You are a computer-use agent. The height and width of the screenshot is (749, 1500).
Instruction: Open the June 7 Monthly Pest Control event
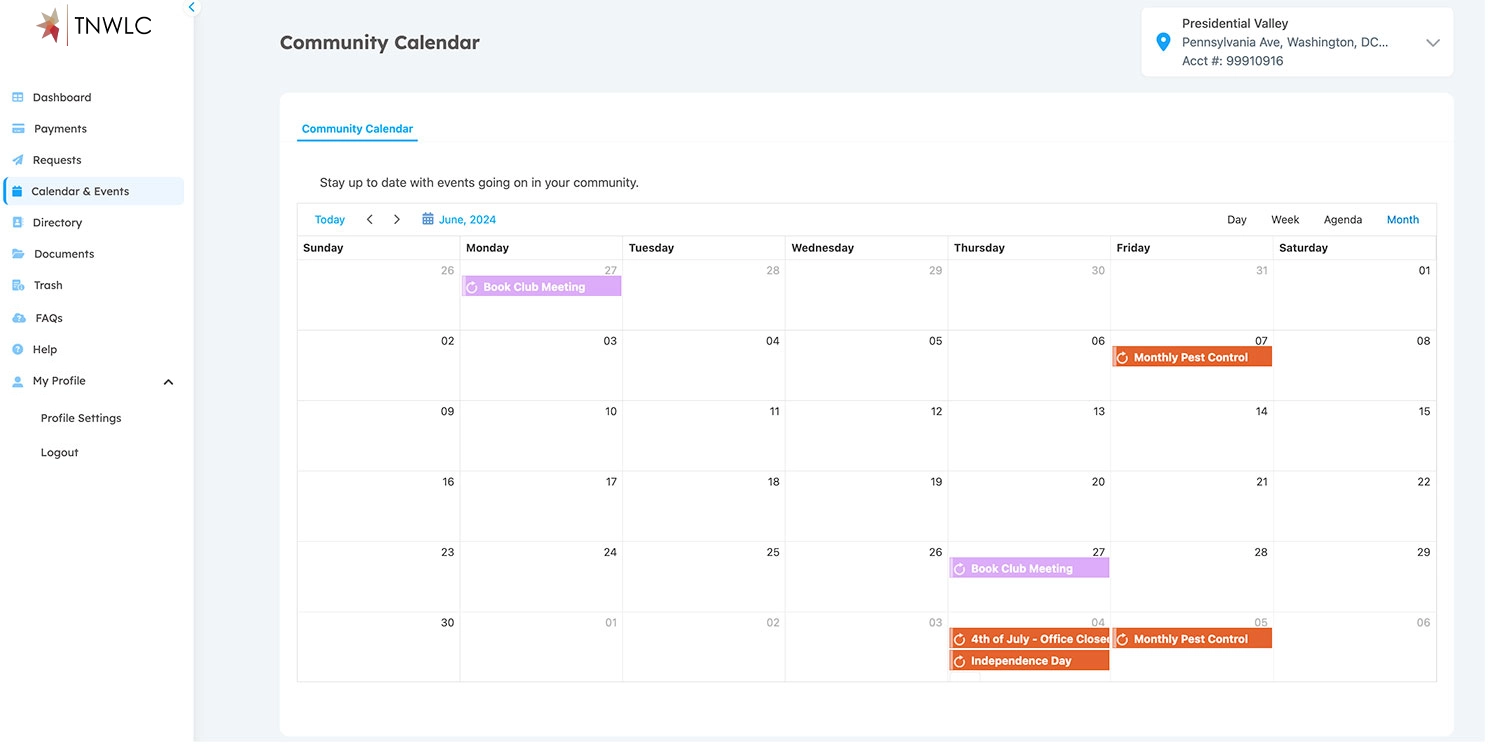pyautogui.click(x=1191, y=358)
